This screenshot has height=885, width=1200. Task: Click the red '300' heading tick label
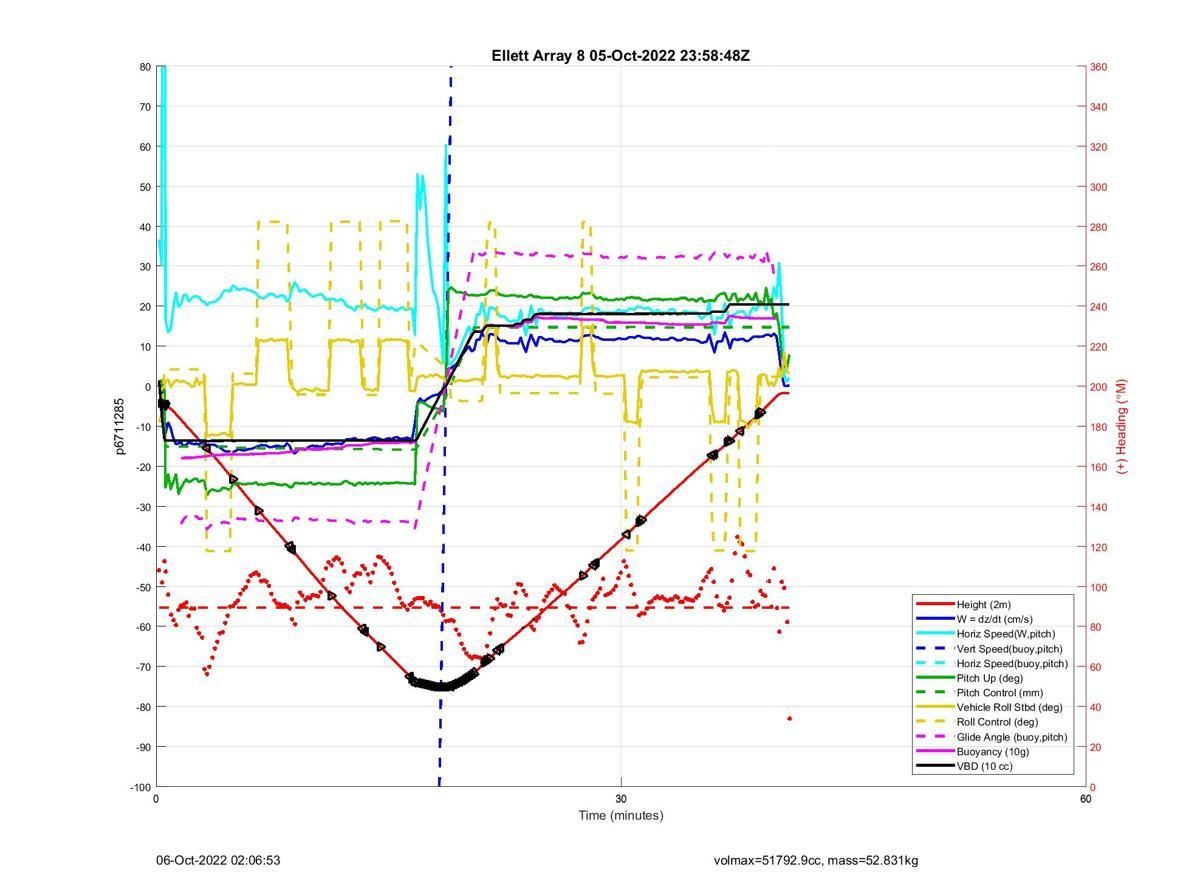pyautogui.click(x=1098, y=187)
